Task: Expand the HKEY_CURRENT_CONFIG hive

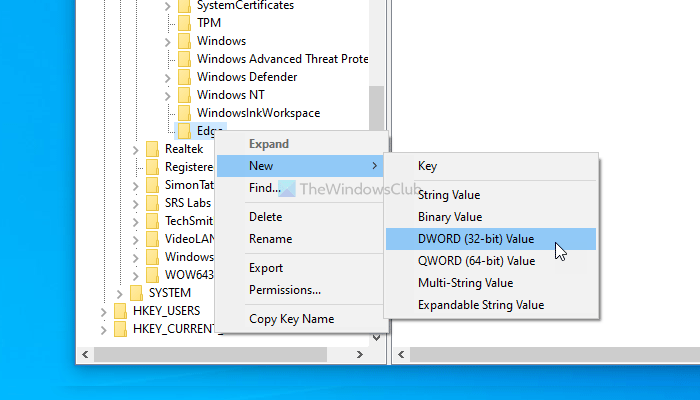Action: point(104,330)
